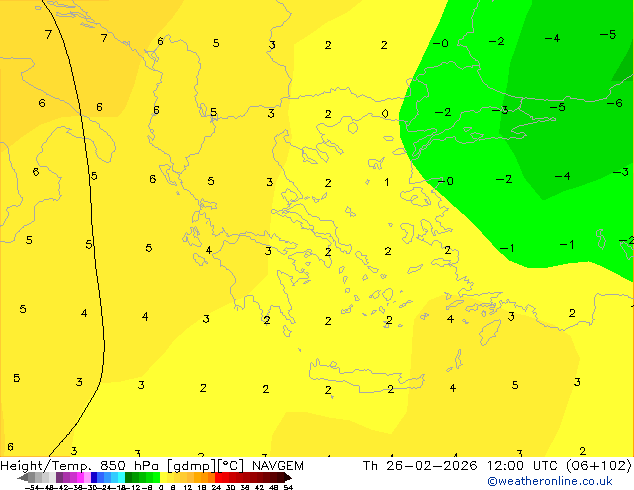Click the 24 label on the legend scale
The image size is (634, 490).
216,488
